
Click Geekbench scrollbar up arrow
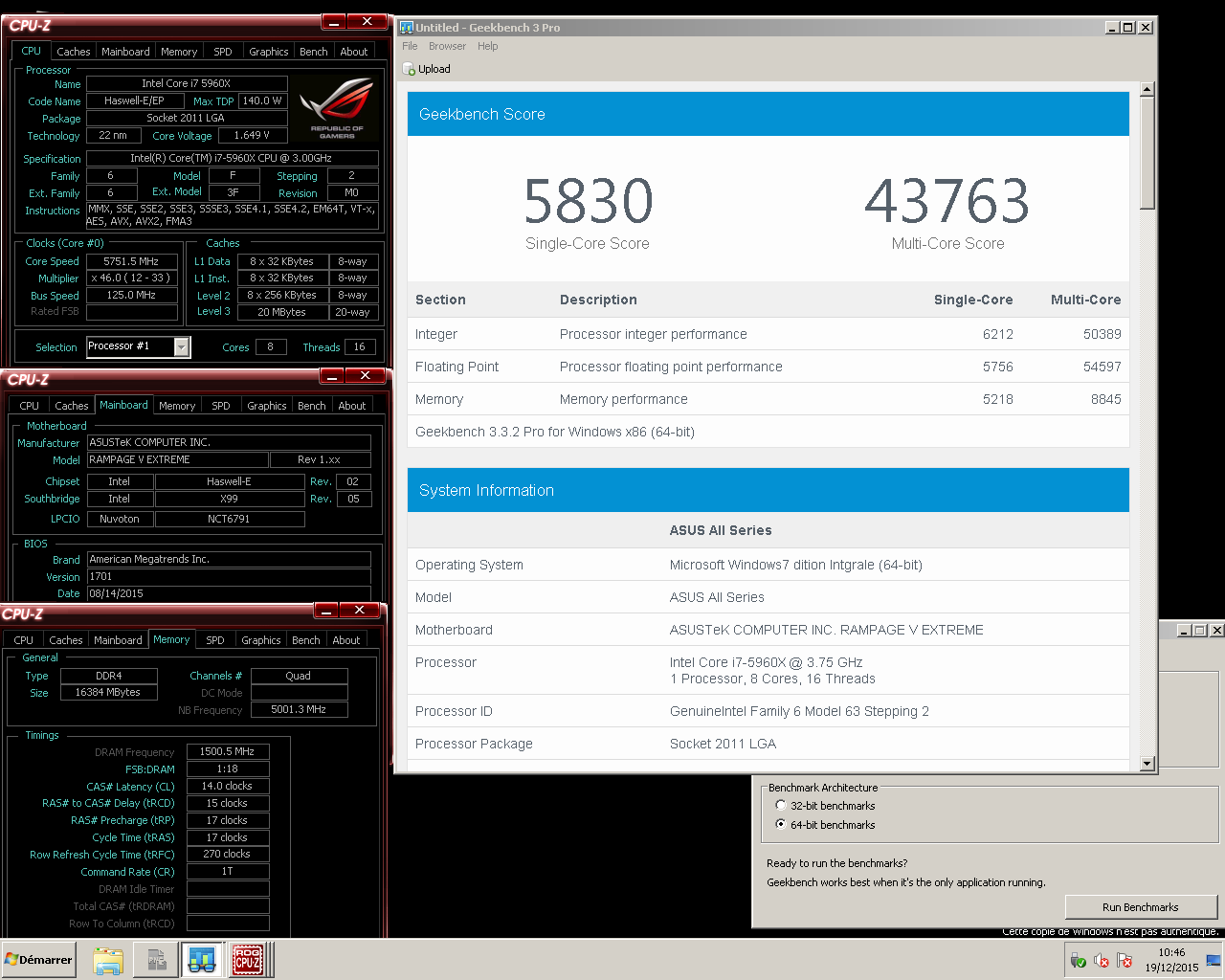click(1147, 90)
